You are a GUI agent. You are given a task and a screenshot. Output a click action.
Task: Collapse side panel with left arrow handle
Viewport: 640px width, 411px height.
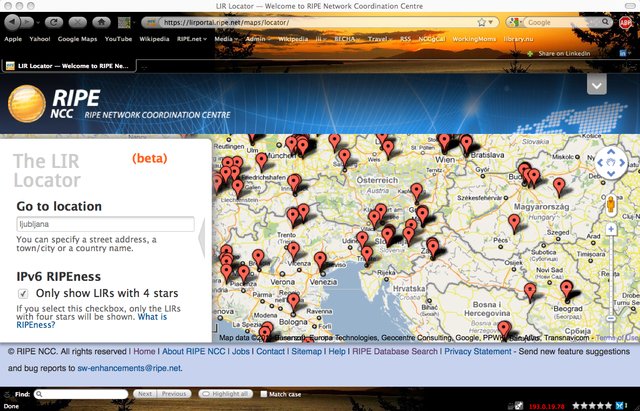click(x=202, y=238)
